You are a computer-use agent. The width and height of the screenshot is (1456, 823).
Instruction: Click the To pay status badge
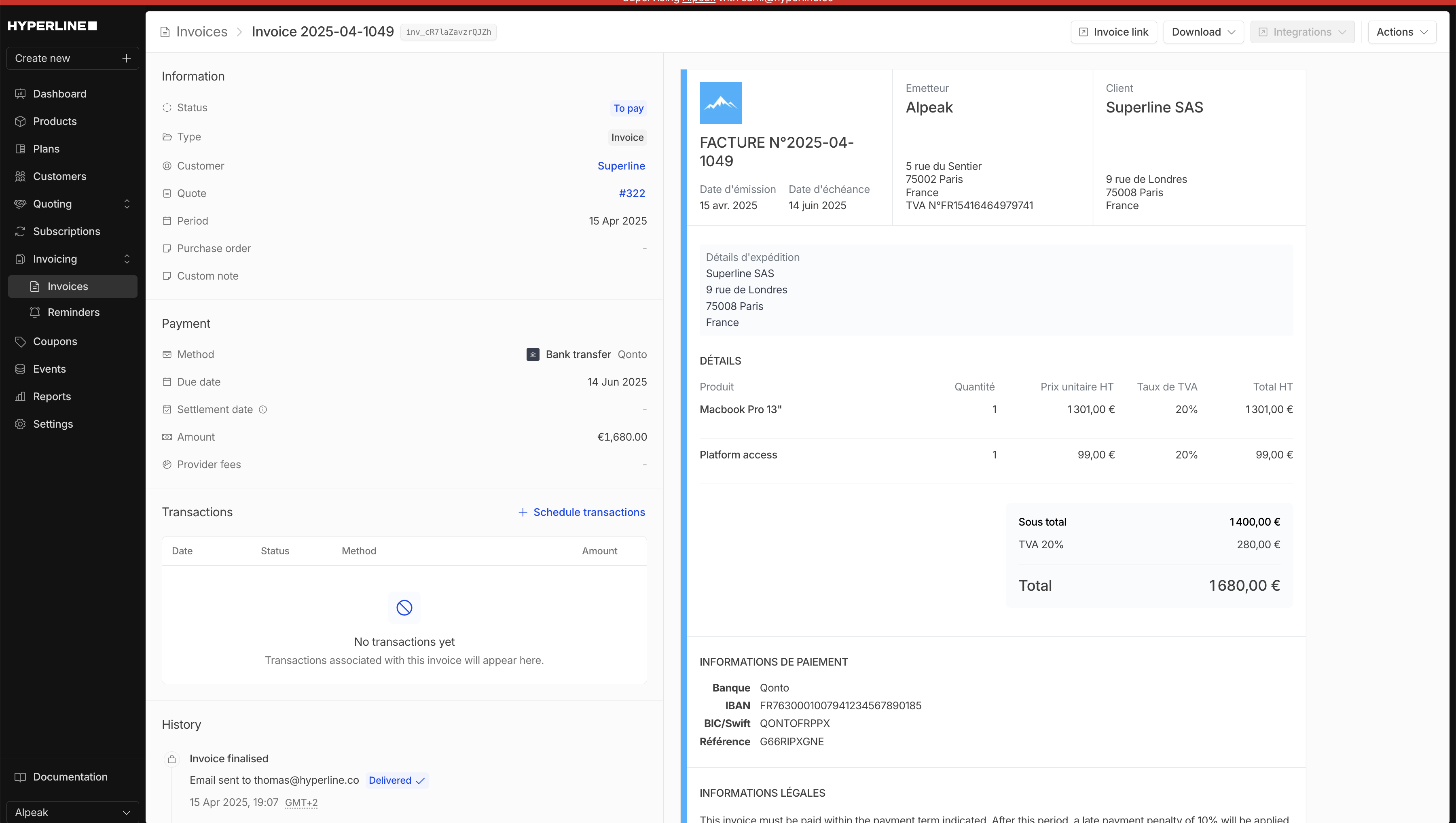[629, 108]
